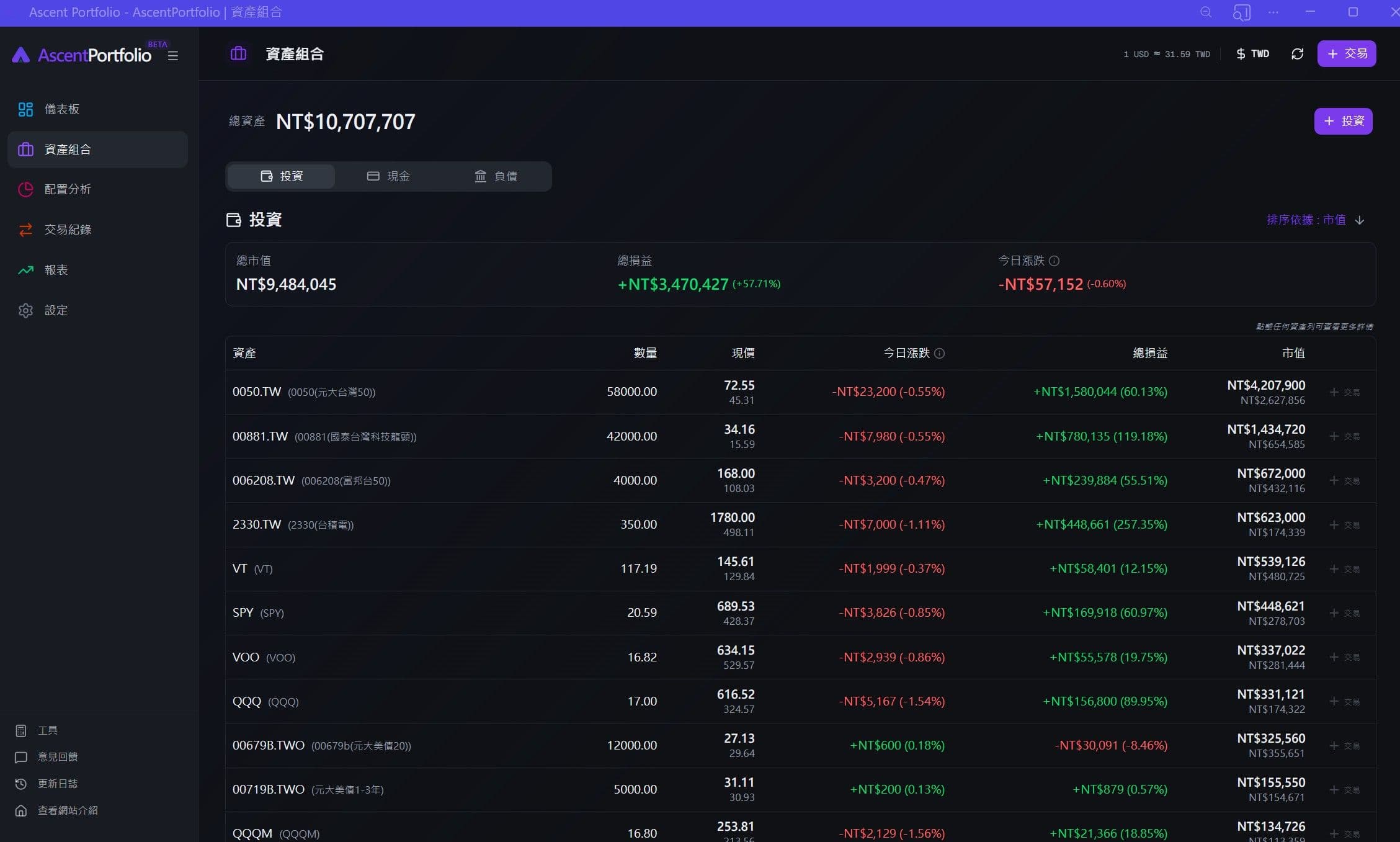Click the 工具 tools calculator icon
The height and width of the screenshot is (842, 1400).
point(21,730)
